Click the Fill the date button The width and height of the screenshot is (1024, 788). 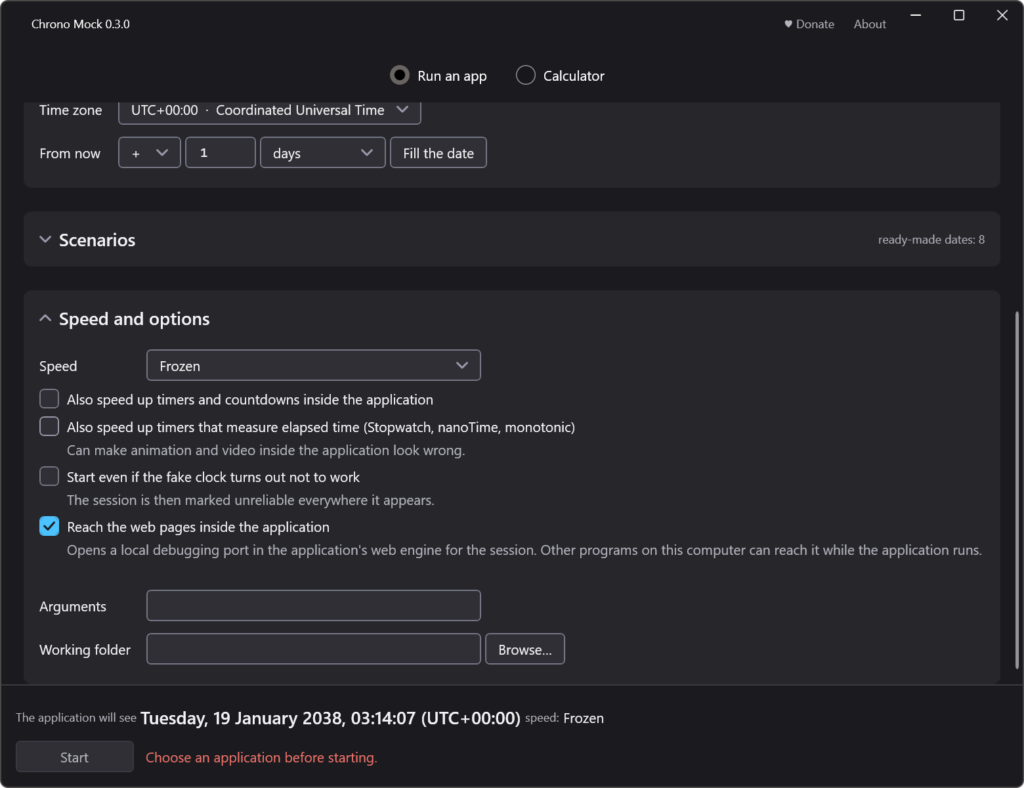[x=438, y=153]
